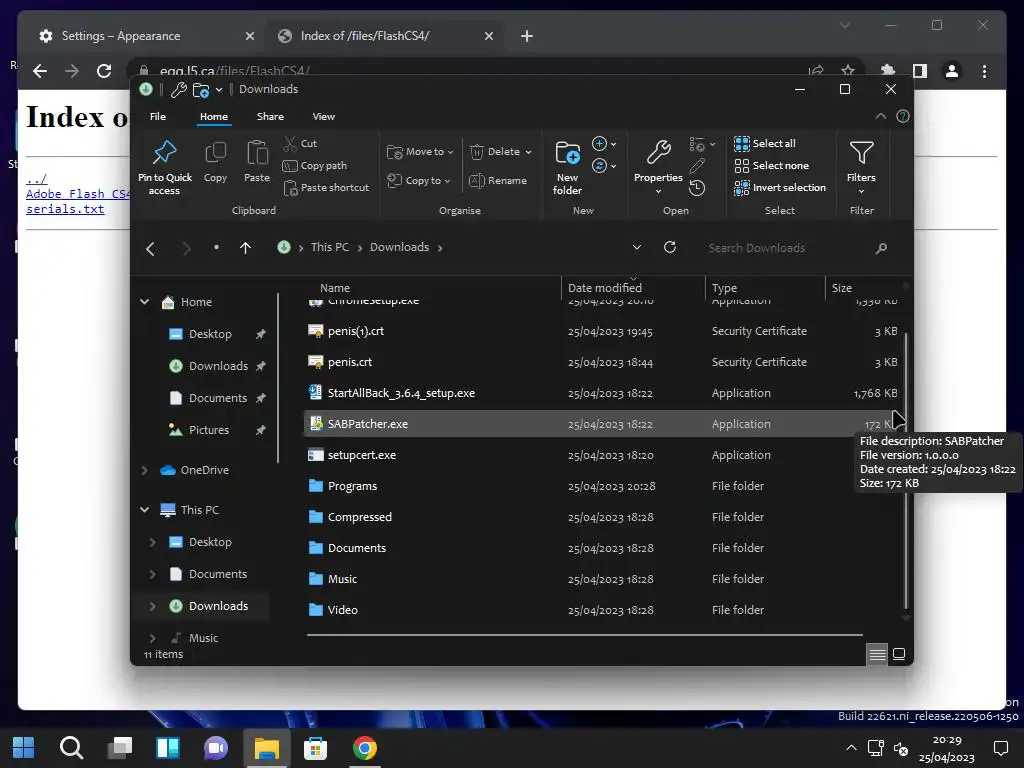Click the file list vertical scrollbar
The height and width of the screenshot is (768, 1024).
[906, 470]
